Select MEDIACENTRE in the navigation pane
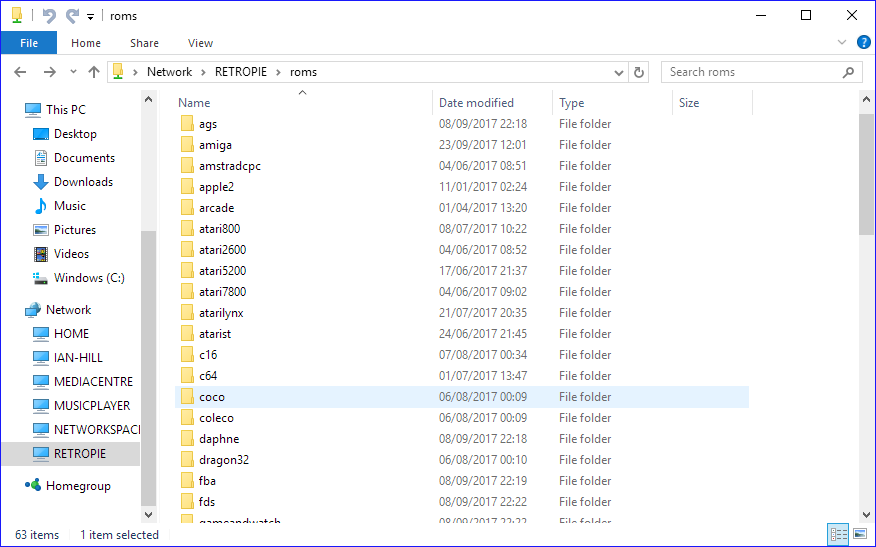 point(93,382)
